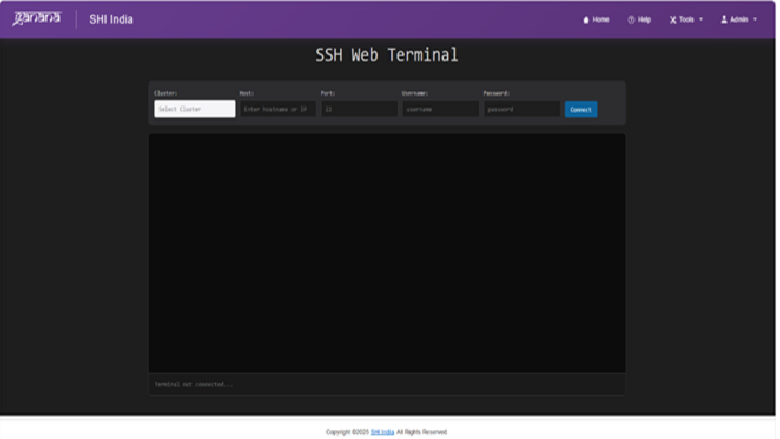Click the Help question mark icon
The width and height of the screenshot is (780, 439).
pyautogui.click(x=631, y=20)
